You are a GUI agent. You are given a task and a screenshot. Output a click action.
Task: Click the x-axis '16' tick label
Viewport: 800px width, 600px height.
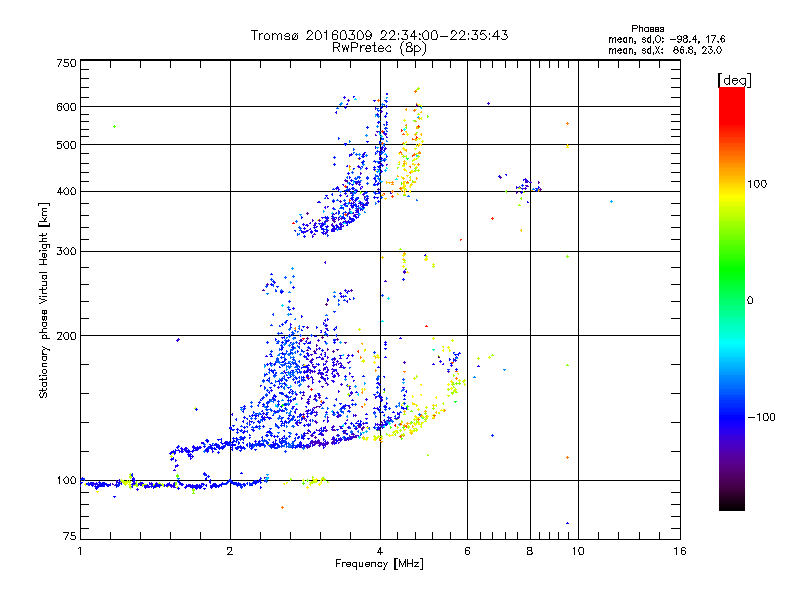(x=680, y=551)
